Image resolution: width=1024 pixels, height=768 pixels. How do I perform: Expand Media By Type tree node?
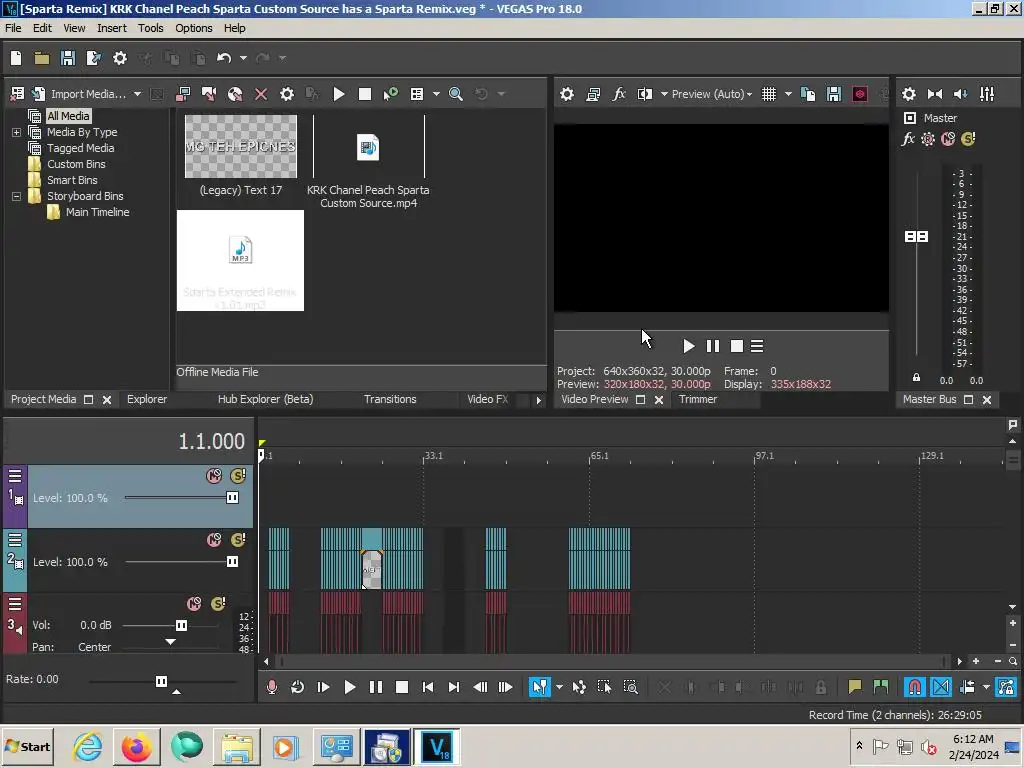[x=16, y=132]
